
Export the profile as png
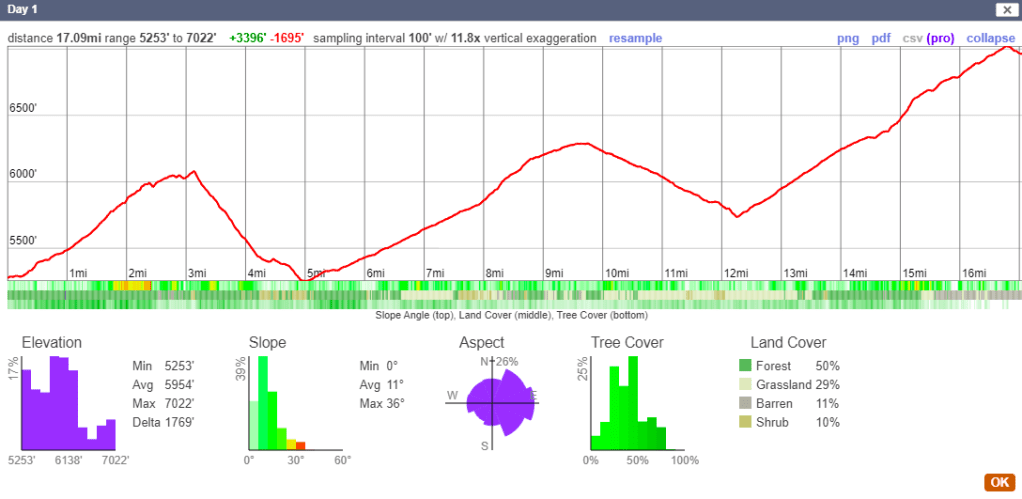848,38
